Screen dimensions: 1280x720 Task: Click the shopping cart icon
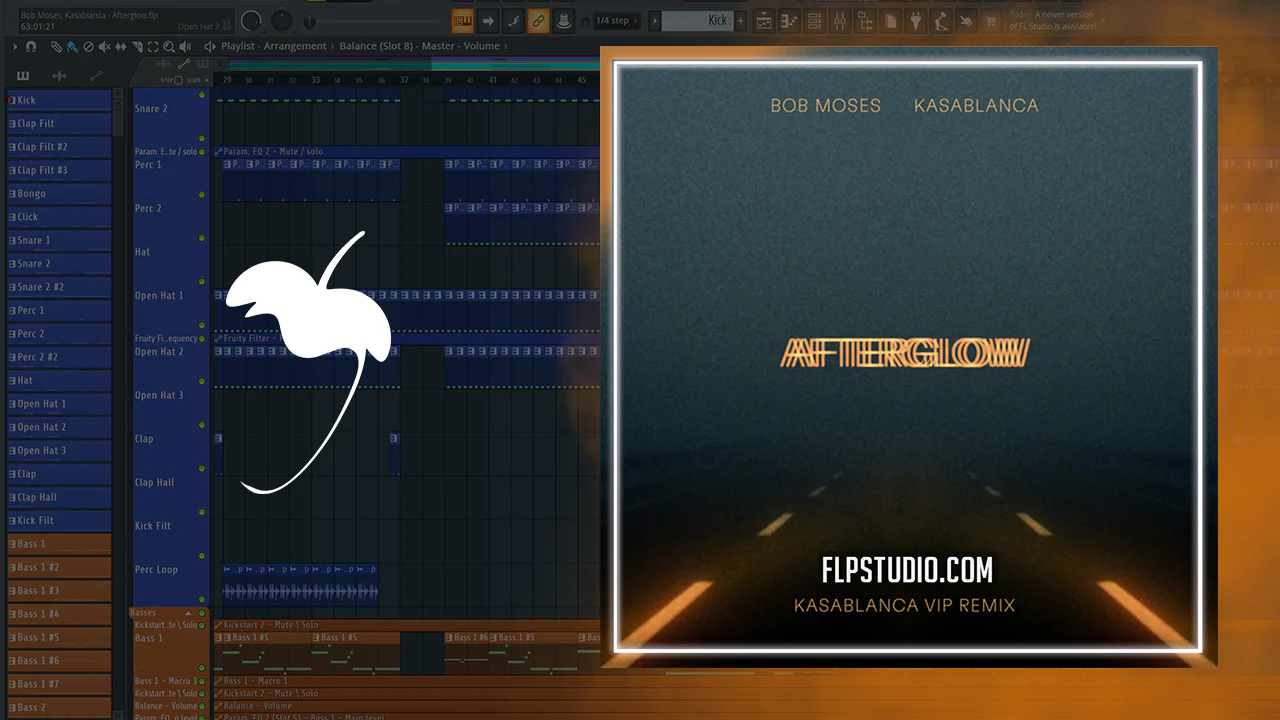[x=991, y=20]
